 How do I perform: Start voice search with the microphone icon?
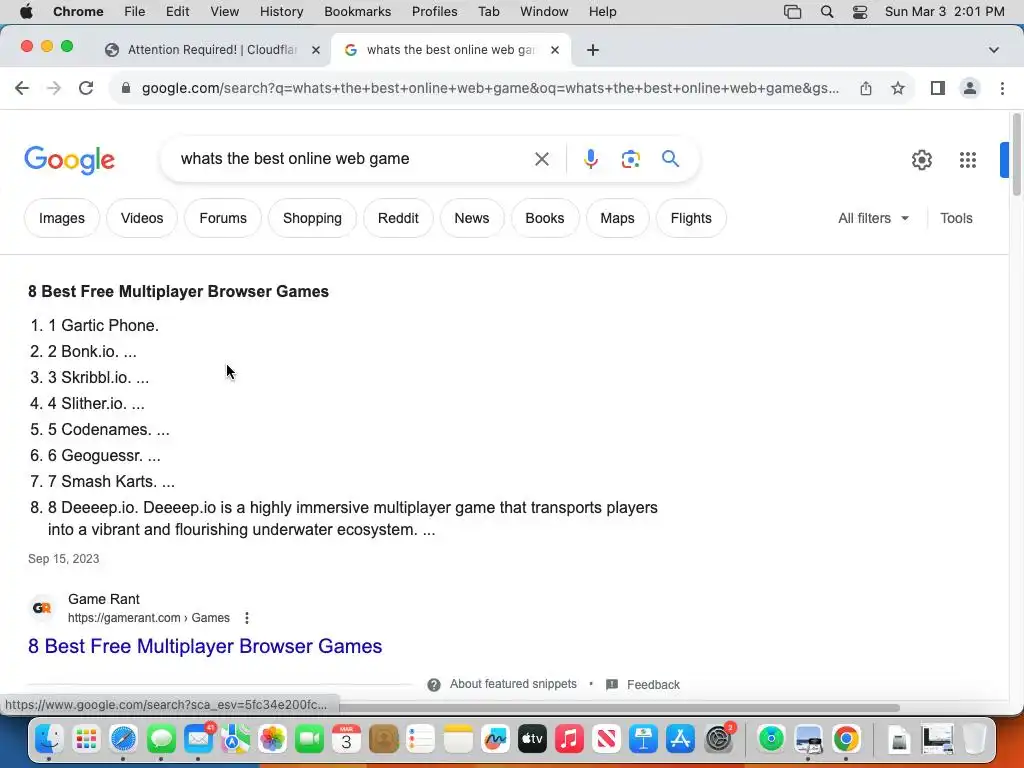[590, 159]
